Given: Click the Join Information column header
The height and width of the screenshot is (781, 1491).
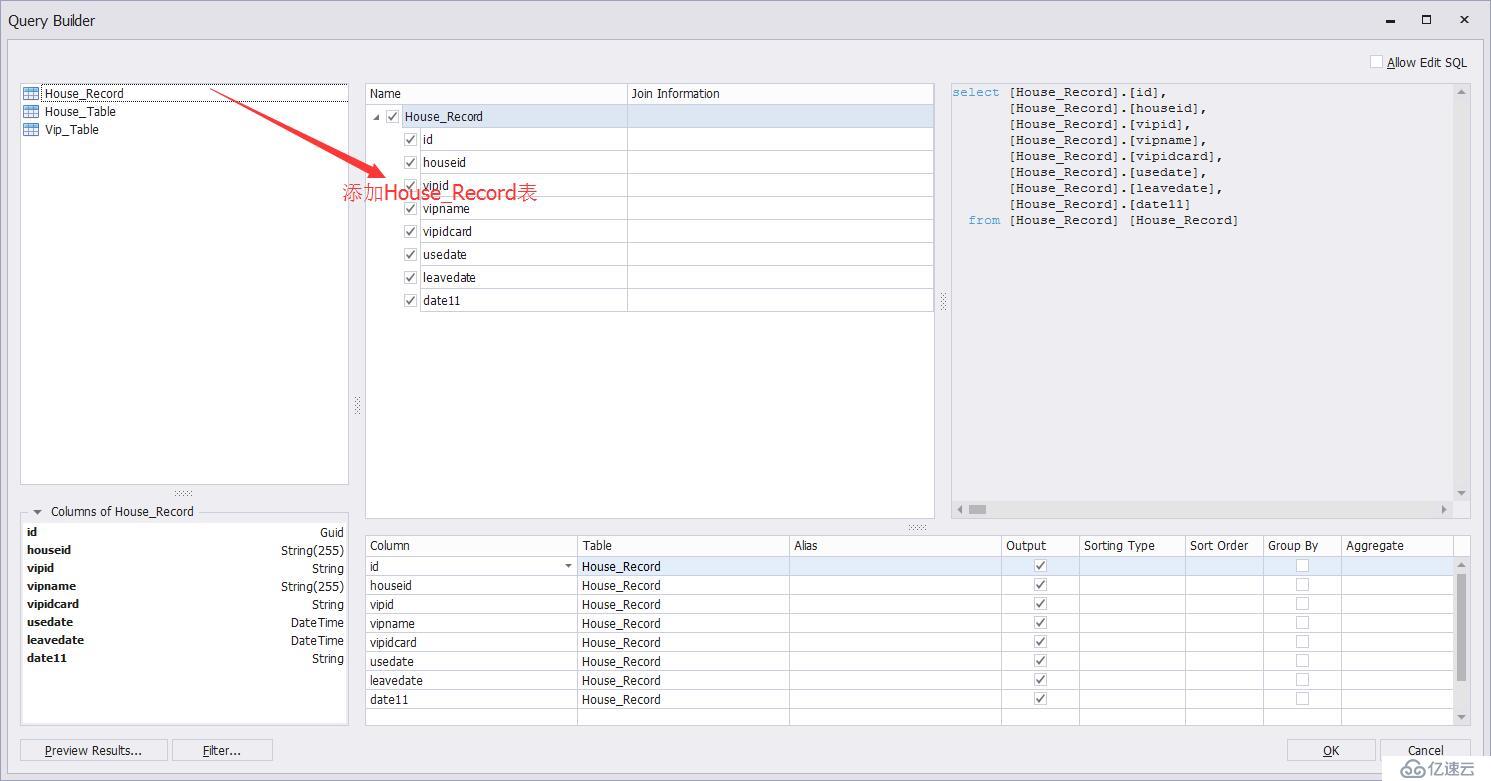Looking at the screenshot, I should [x=780, y=94].
